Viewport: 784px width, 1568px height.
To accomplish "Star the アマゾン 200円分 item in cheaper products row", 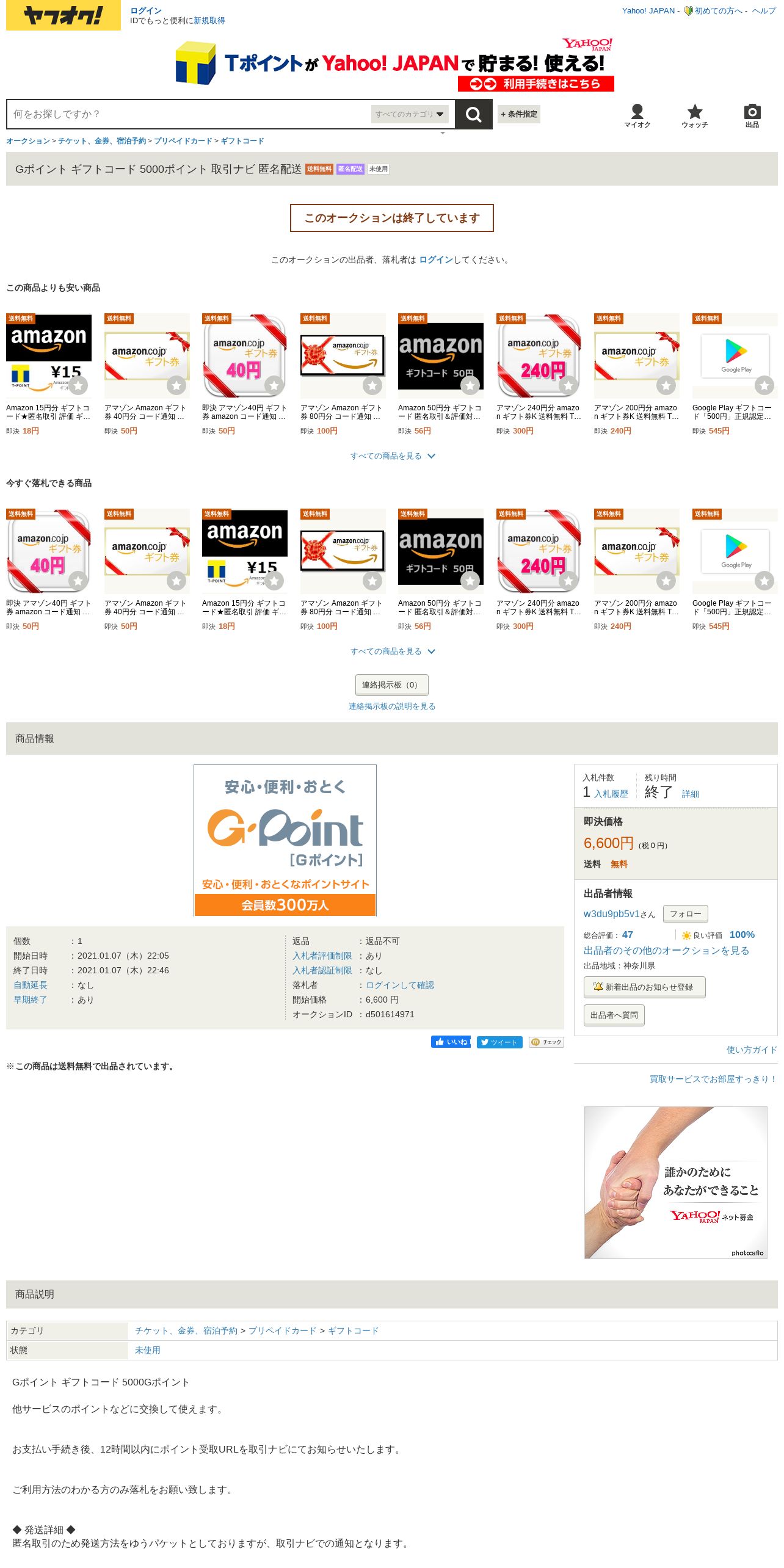I will point(666,385).
